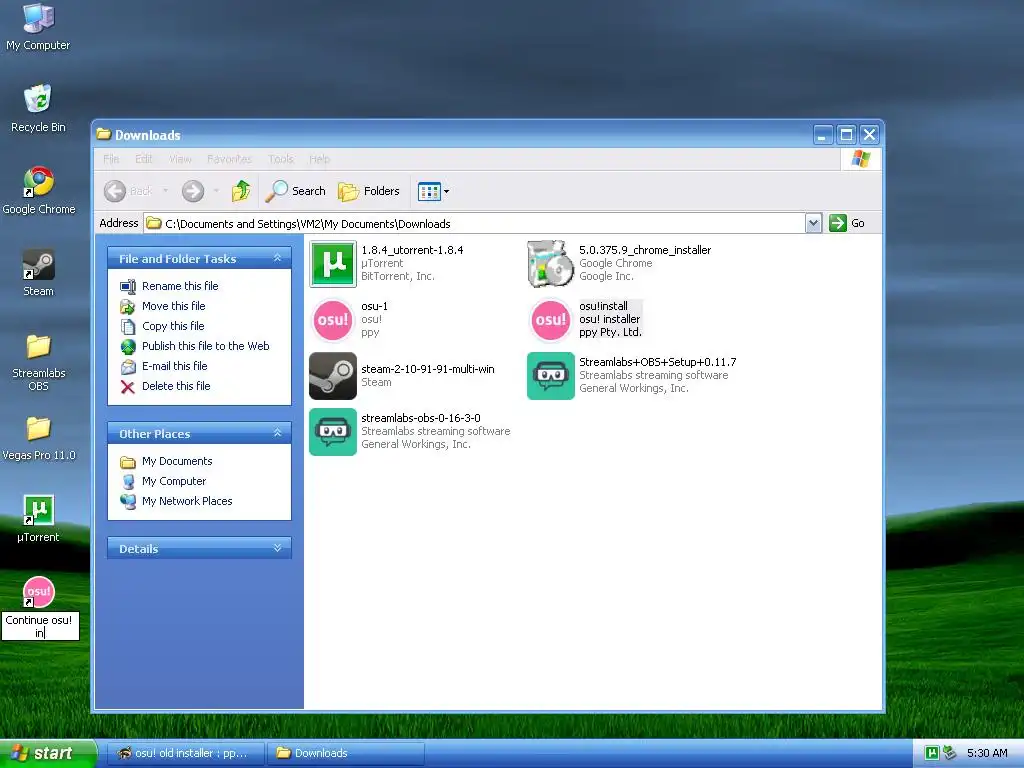This screenshot has width=1024, height=768.
Task: Collapse the File and Folder Tasks panel
Action: (x=278, y=258)
